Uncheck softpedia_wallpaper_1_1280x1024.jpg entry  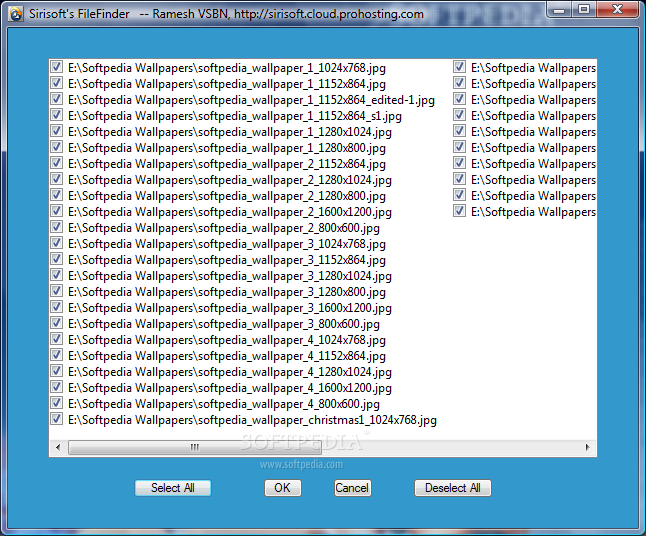[56, 131]
